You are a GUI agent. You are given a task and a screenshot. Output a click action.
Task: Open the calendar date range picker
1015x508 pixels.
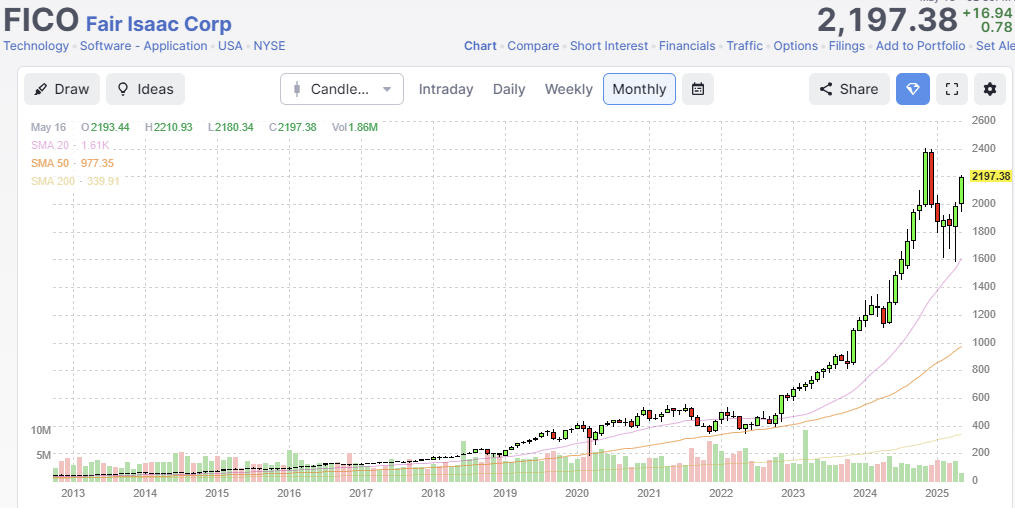click(x=698, y=89)
